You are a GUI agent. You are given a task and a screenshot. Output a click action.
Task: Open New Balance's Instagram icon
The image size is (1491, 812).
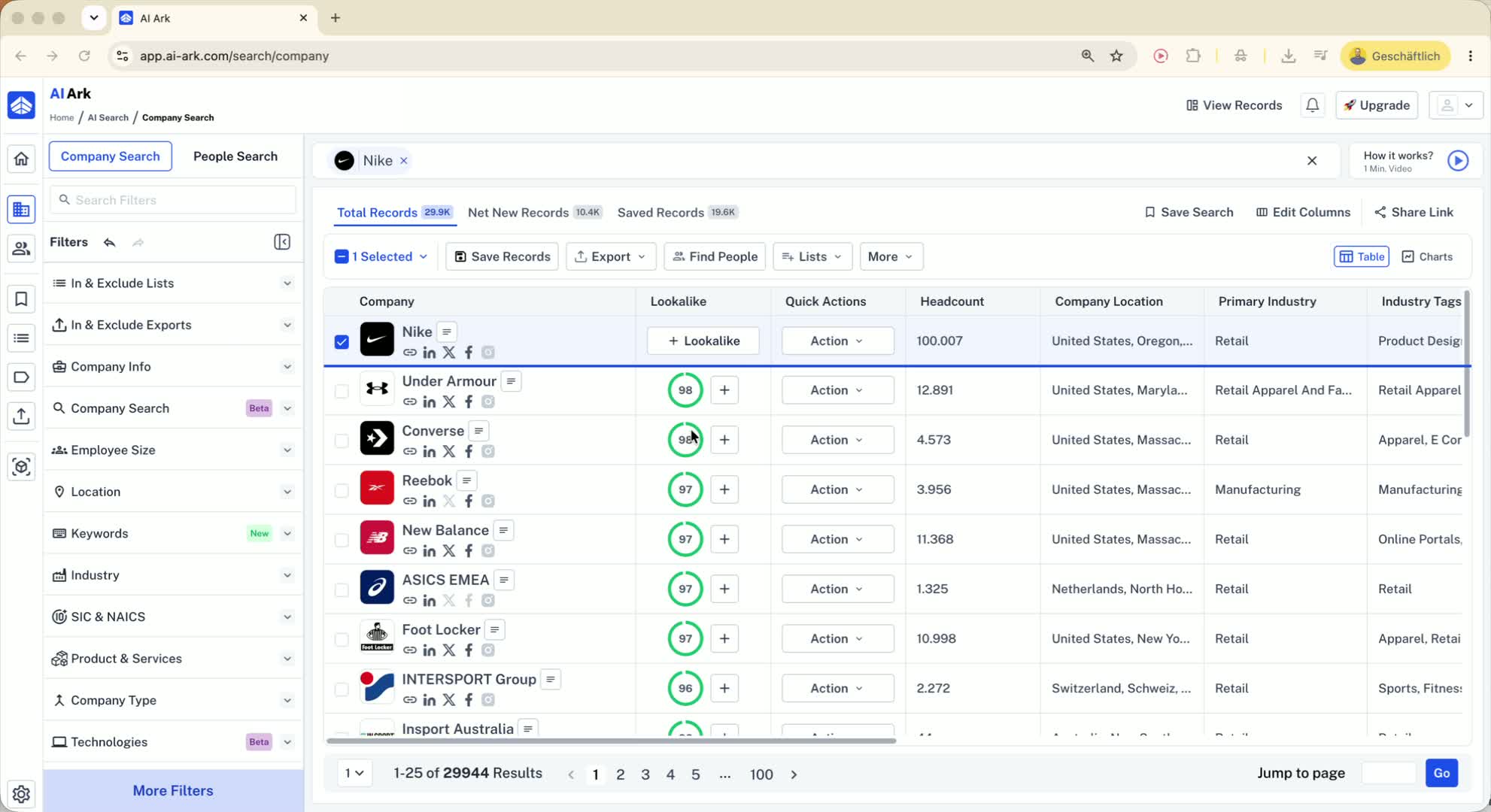click(488, 551)
